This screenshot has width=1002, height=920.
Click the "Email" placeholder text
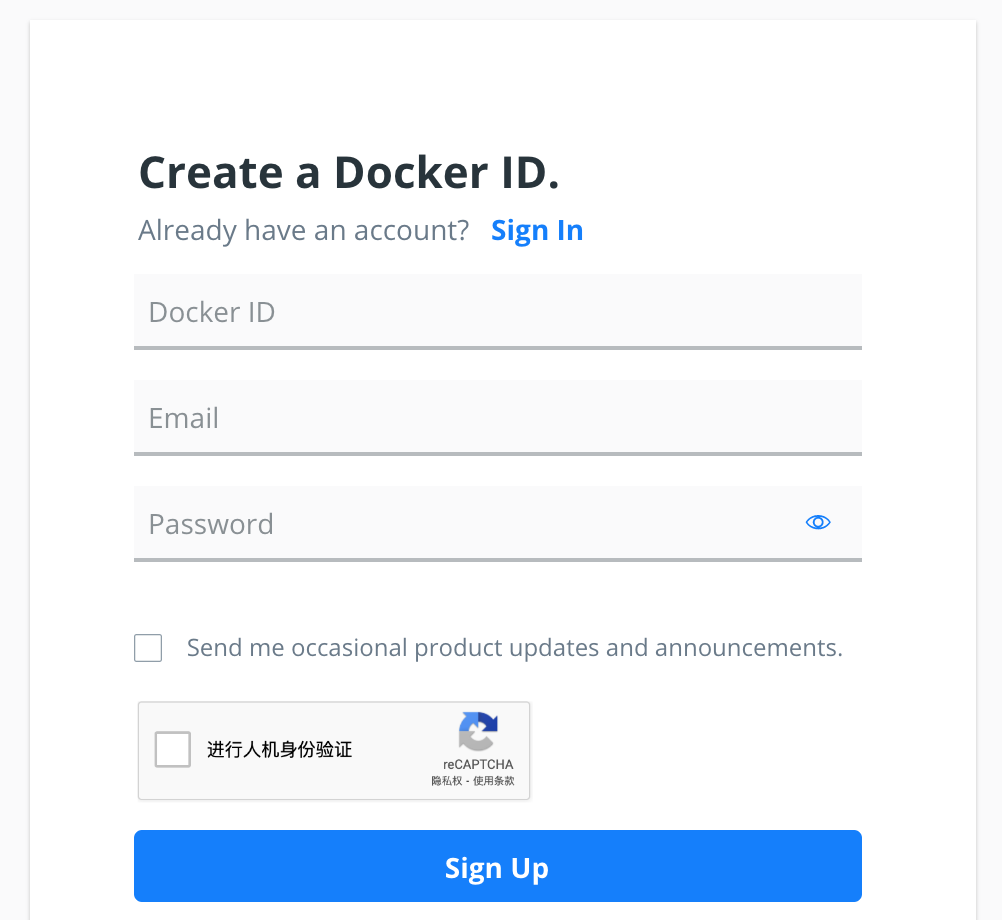click(184, 418)
